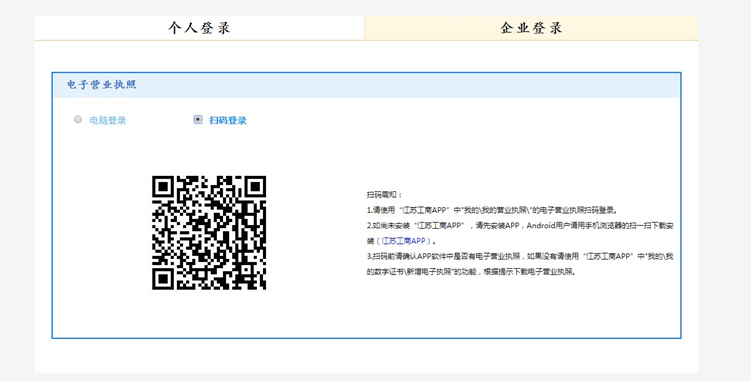Click instruction line 2 about installing the APP
Screen dimensions: 751x381
(x=520, y=233)
